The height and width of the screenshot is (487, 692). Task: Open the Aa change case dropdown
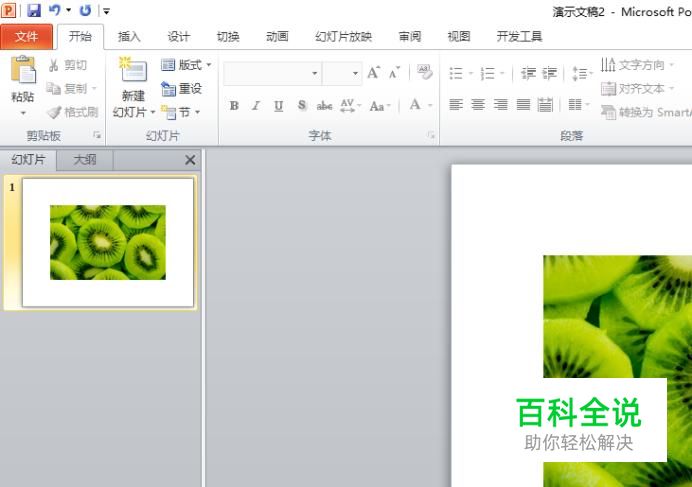pos(380,106)
